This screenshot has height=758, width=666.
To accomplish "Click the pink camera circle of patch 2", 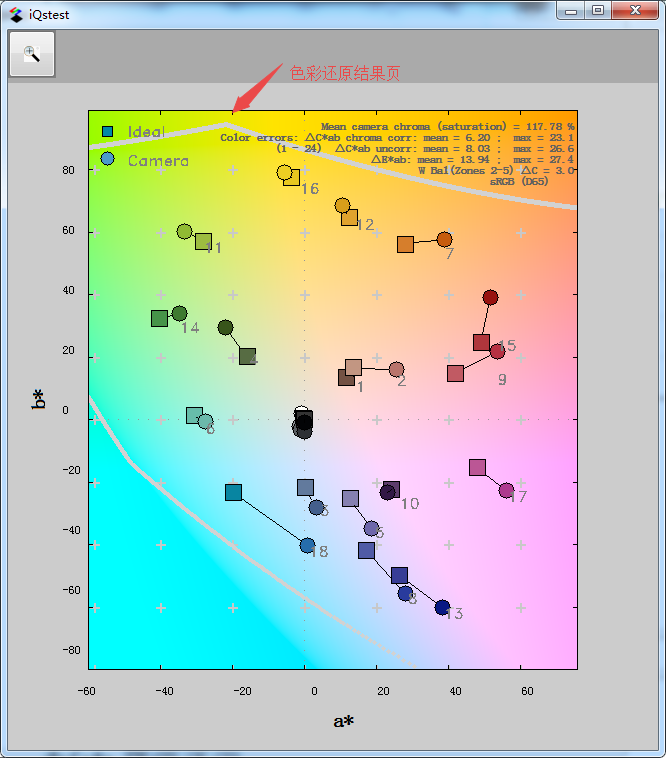I will (x=397, y=369).
